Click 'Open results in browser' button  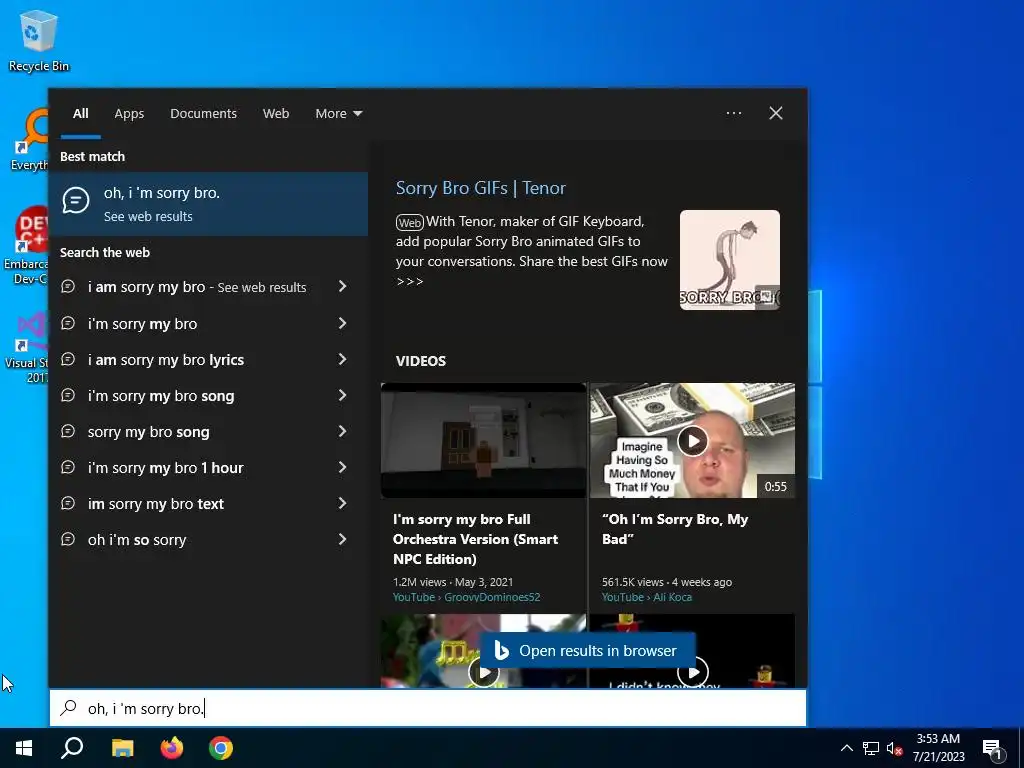click(587, 650)
